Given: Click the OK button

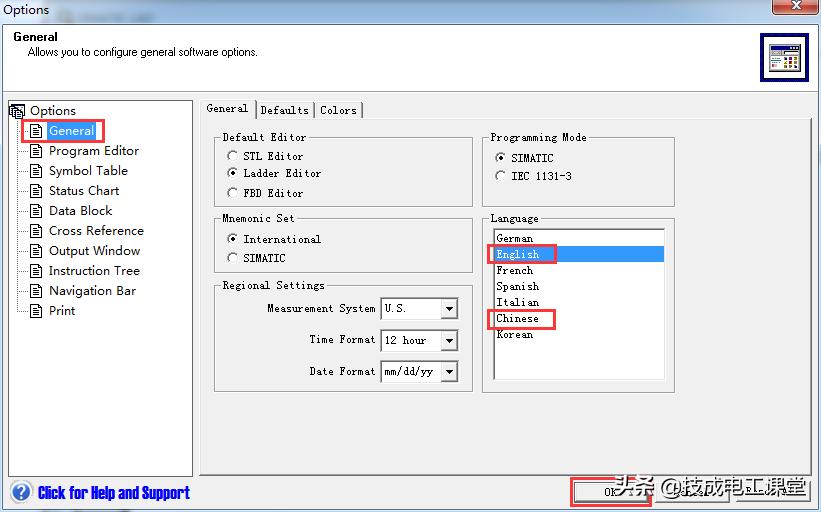Looking at the screenshot, I should coord(611,492).
